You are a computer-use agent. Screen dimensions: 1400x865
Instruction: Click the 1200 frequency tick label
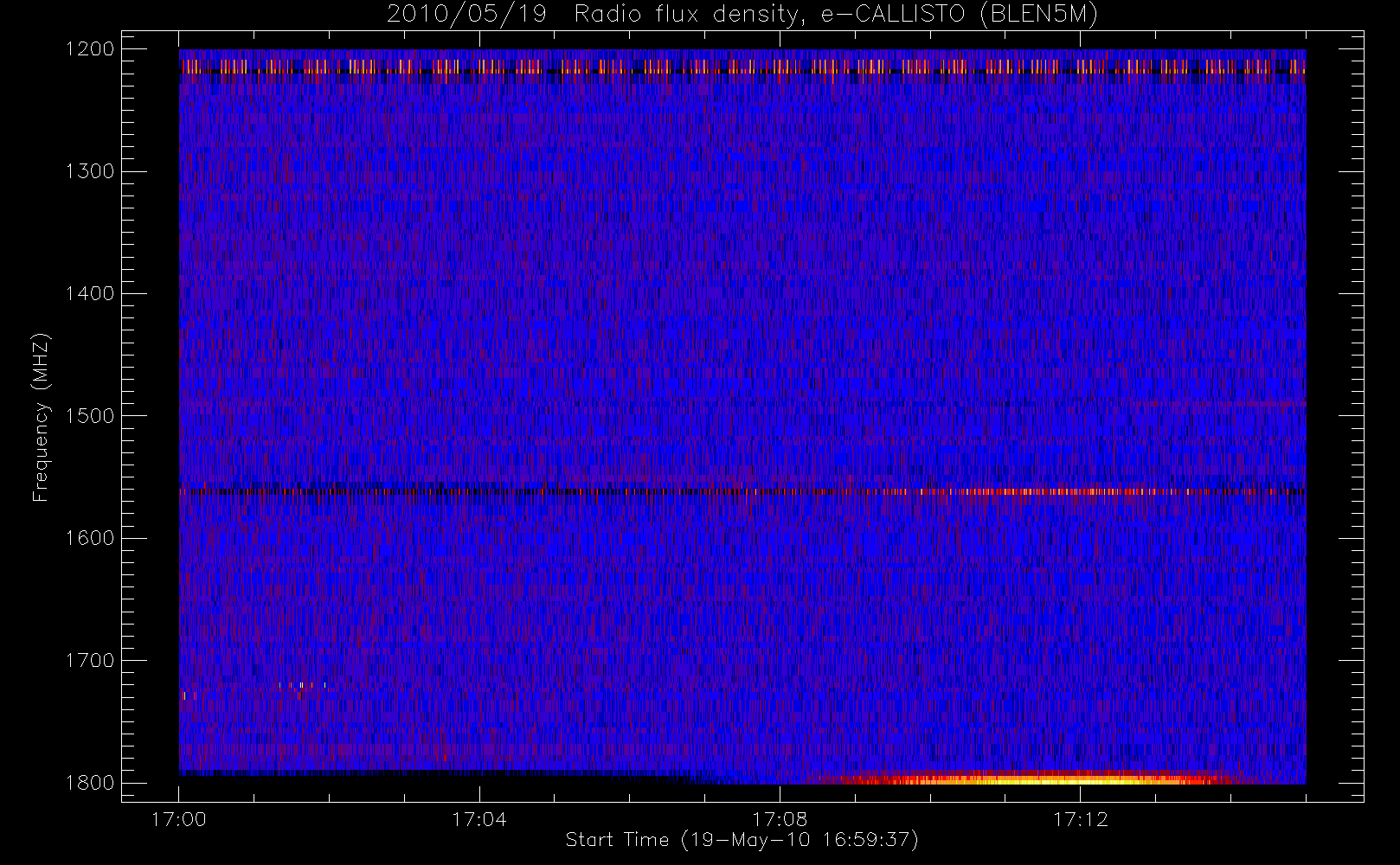pos(90,48)
